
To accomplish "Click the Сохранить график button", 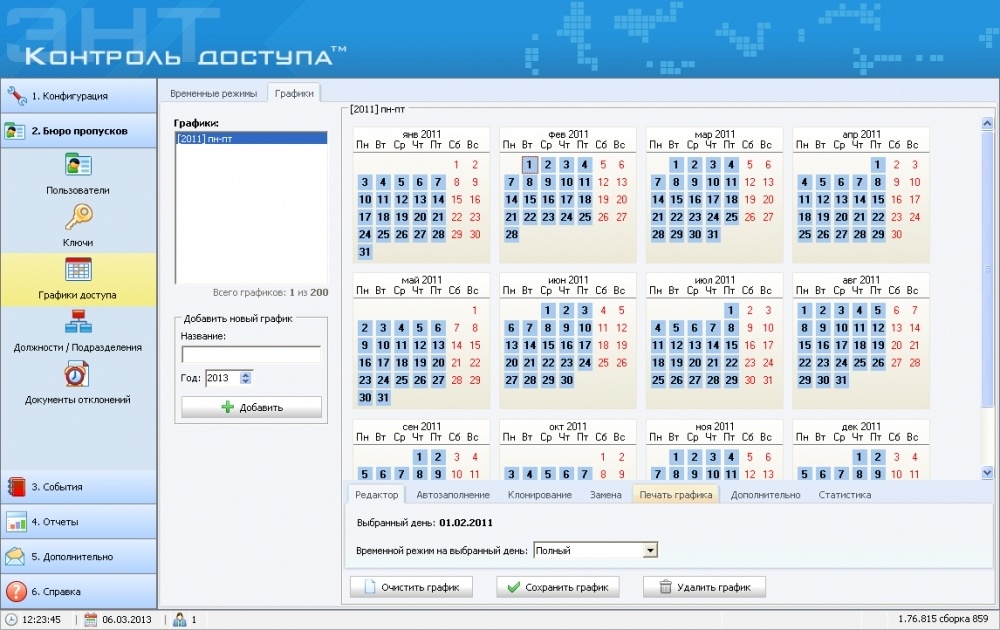I will [557, 587].
